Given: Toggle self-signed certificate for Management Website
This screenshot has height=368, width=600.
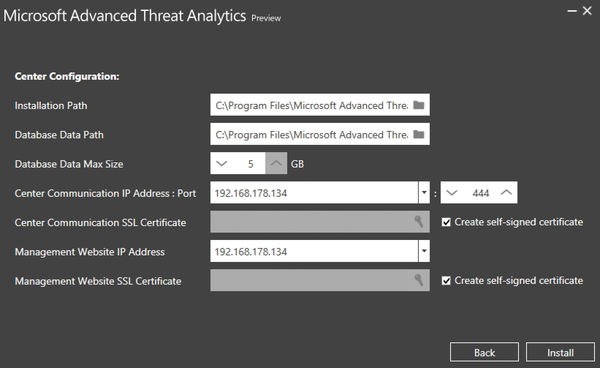Looking at the screenshot, I should 446,281.
